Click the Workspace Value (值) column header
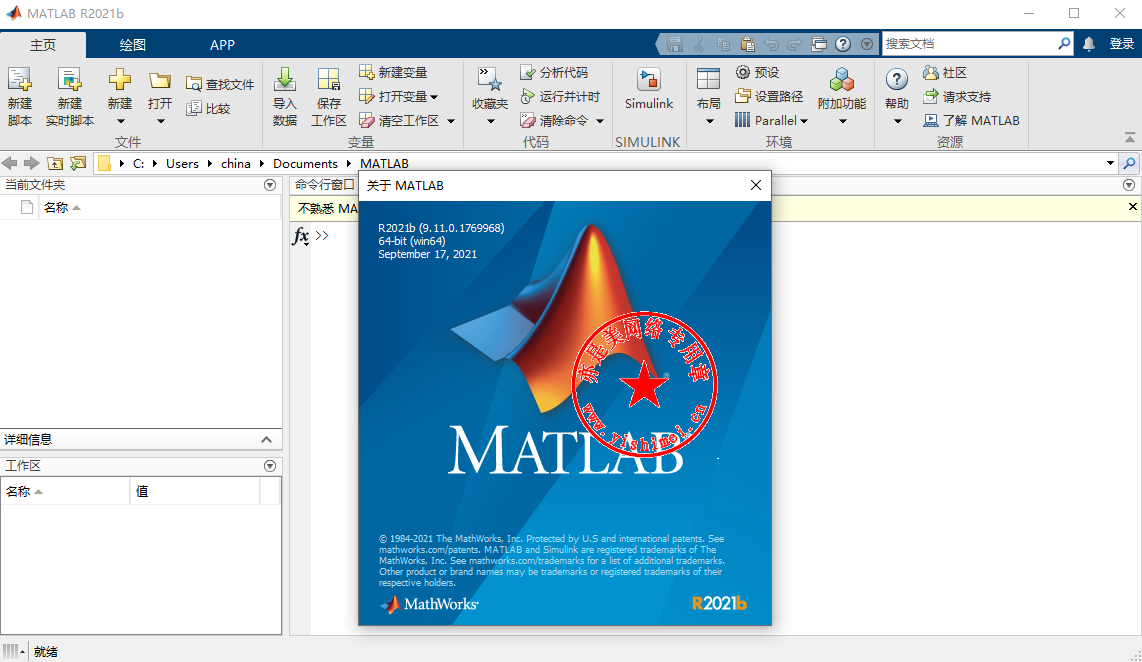The width and height of the screenshot is (1142, 662). (195, 491)
